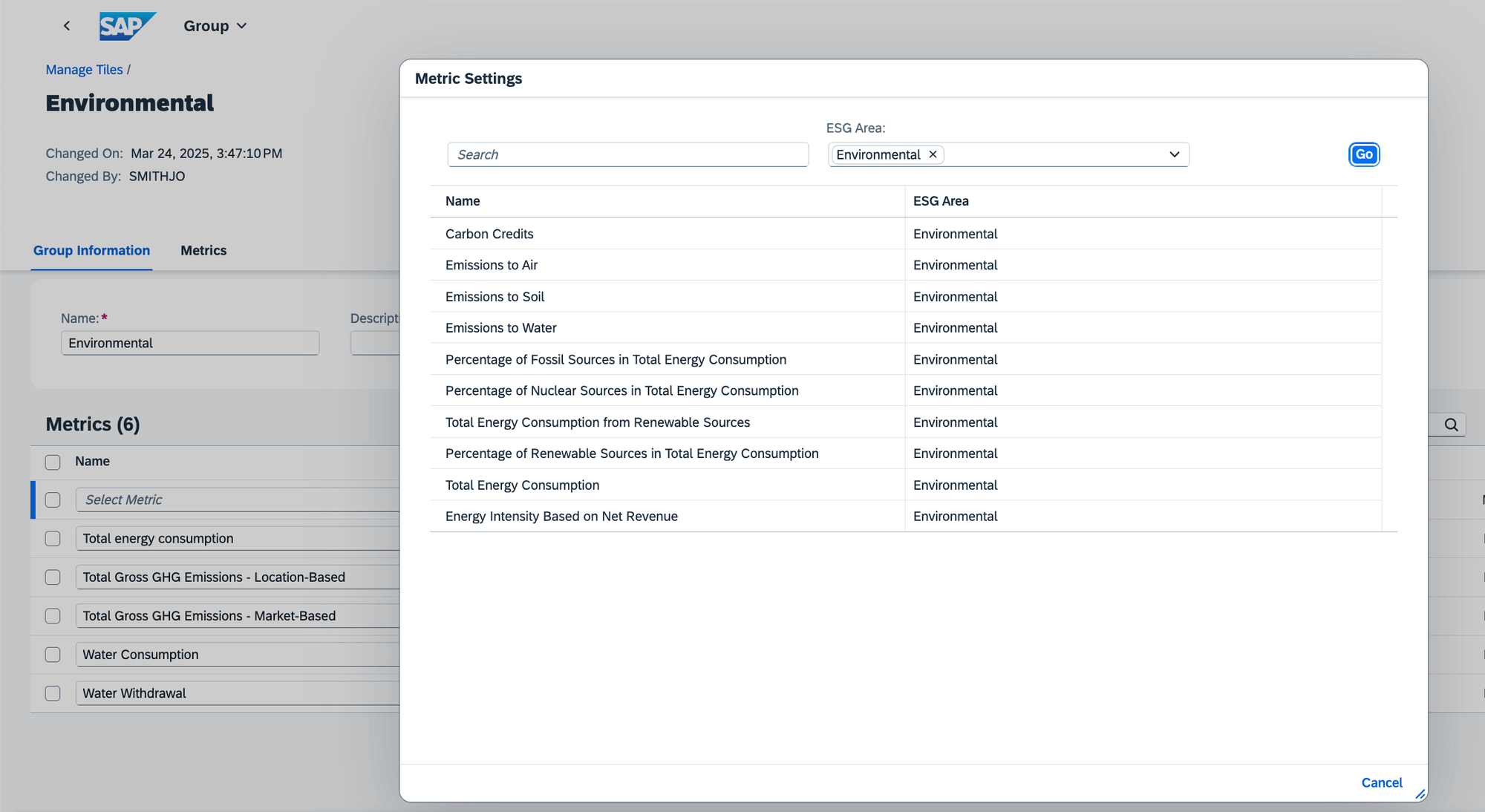Check the Total energy consumption checkbox

tap(53, 539)
